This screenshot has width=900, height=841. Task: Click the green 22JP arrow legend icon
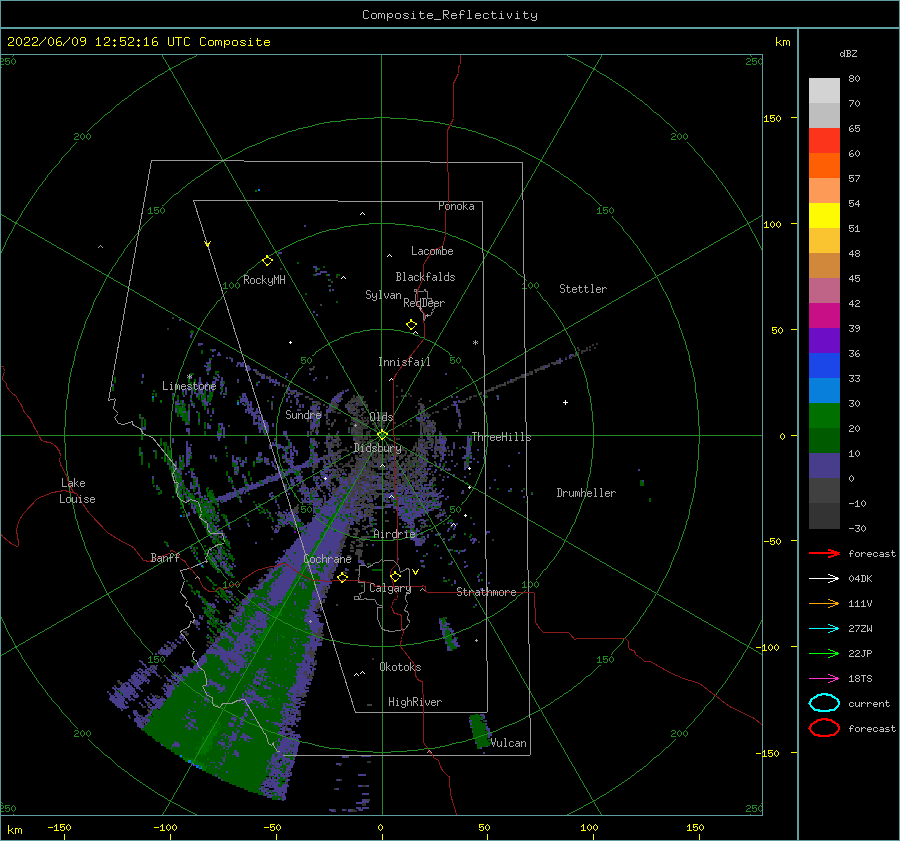coord(824,653)
